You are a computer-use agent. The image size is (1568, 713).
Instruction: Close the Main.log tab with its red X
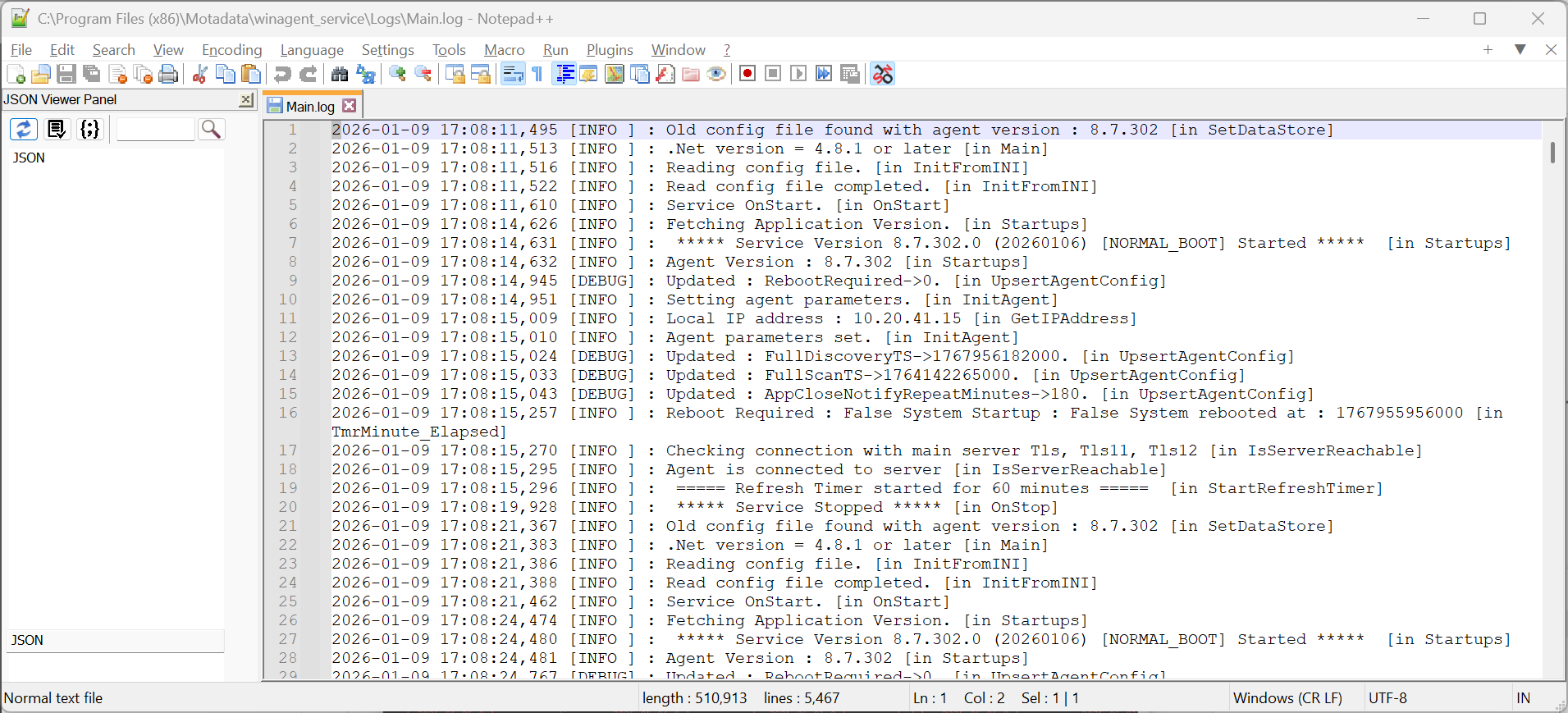350,106
